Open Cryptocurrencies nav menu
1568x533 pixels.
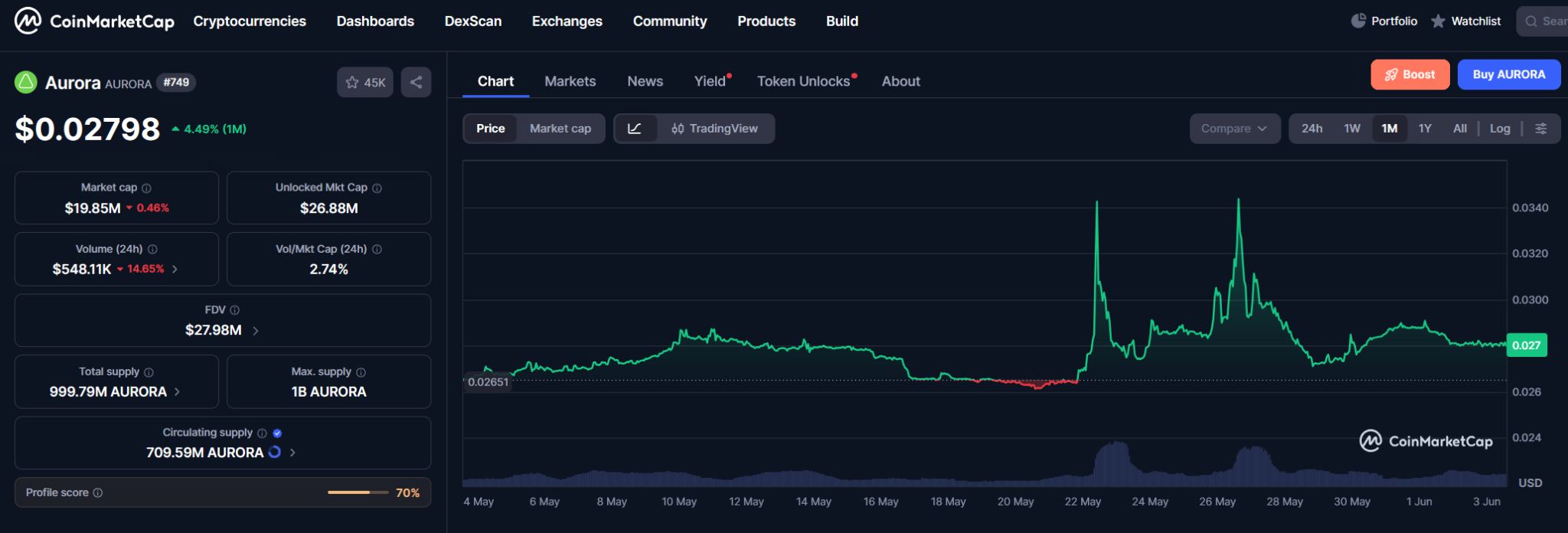tap(250, 21)
